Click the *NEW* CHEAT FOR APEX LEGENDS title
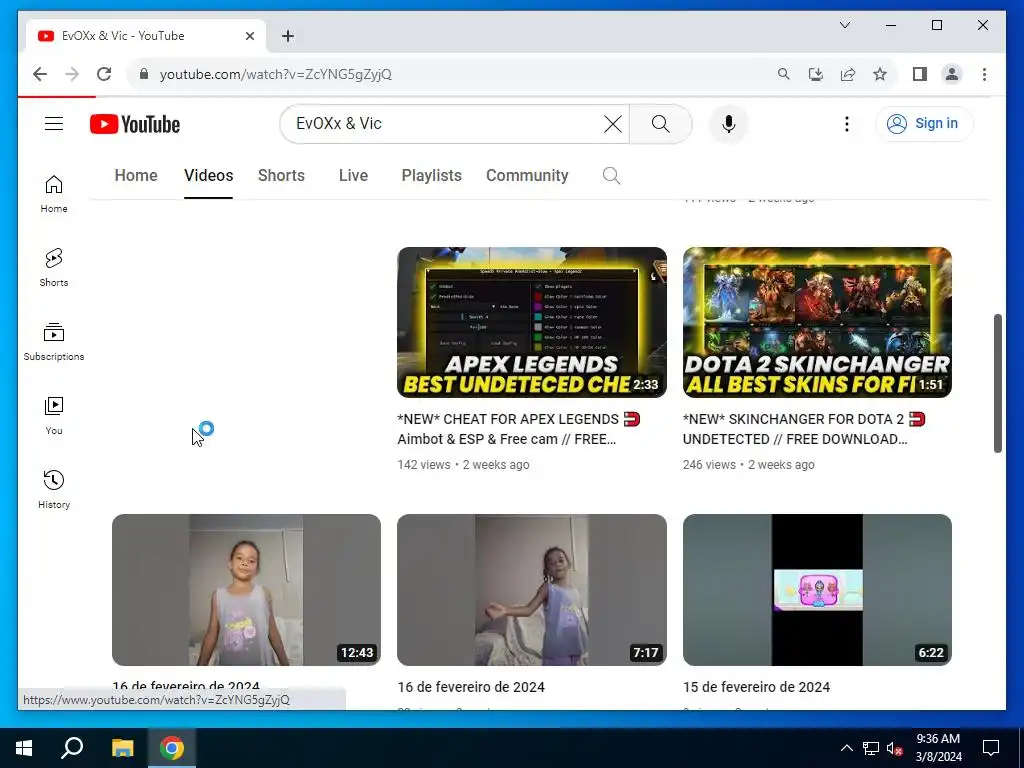The width and height of the screenshot is (1024, 768). pos(519,429)
